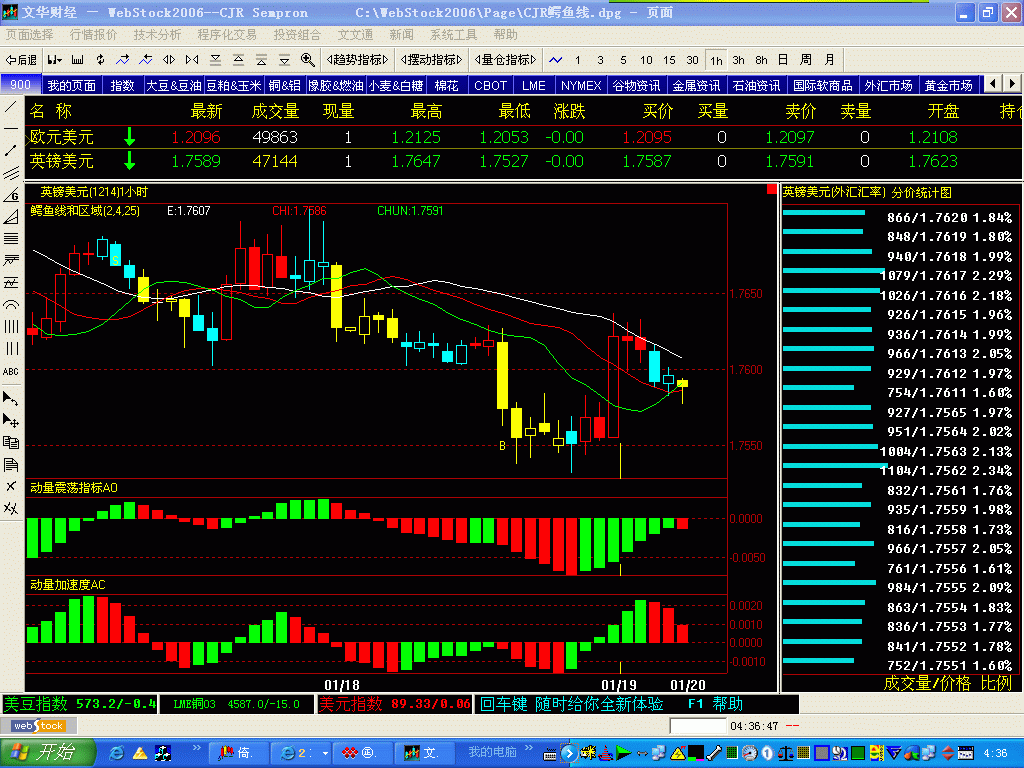Open the 趋势指标 trend indicators selector
Screen dimensions: 1024x768
tap(357, 60)
